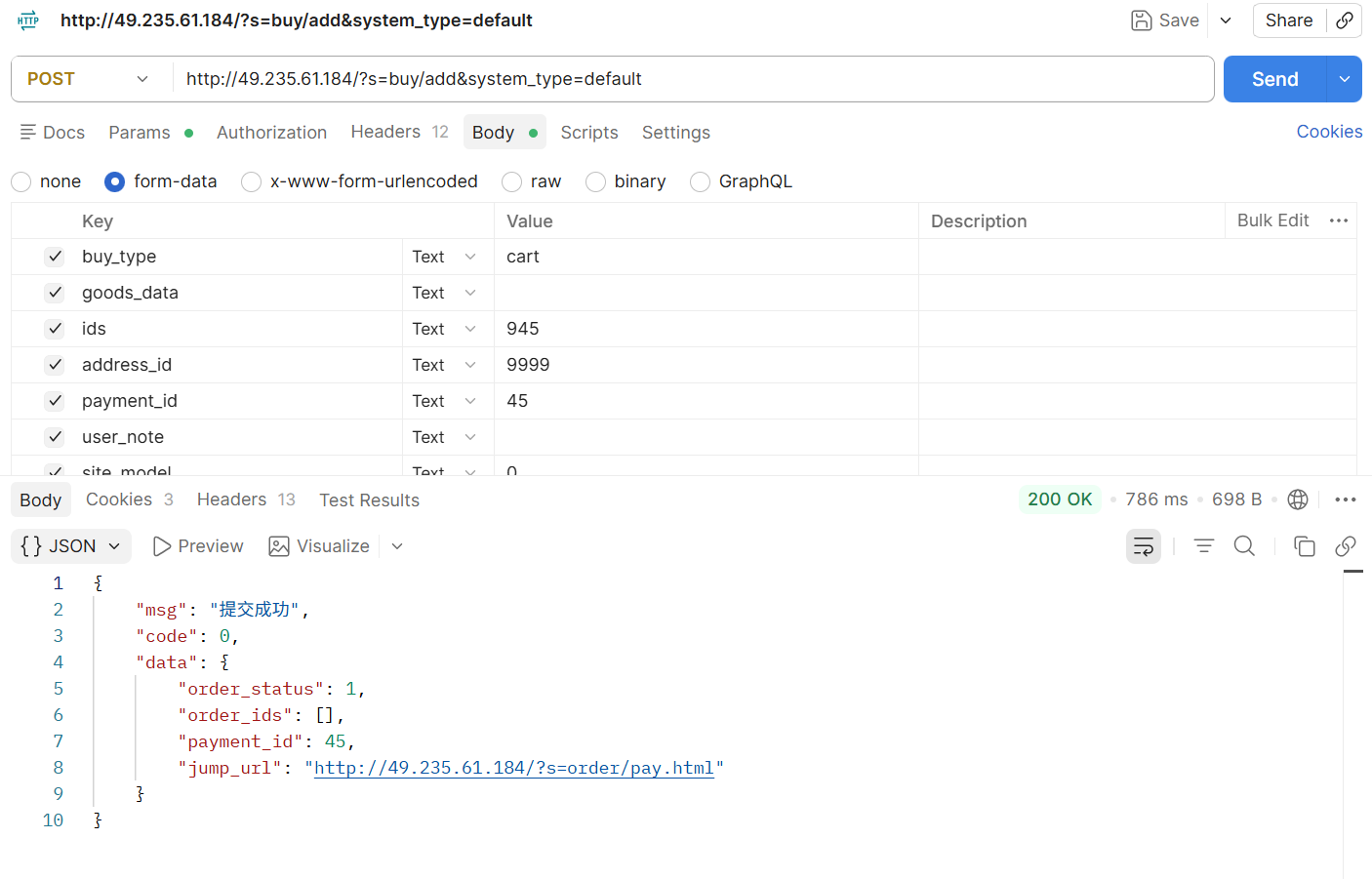1372x879 pixels.
Task: Copy the response body to clipboard
Action: tap(1305, 546)
